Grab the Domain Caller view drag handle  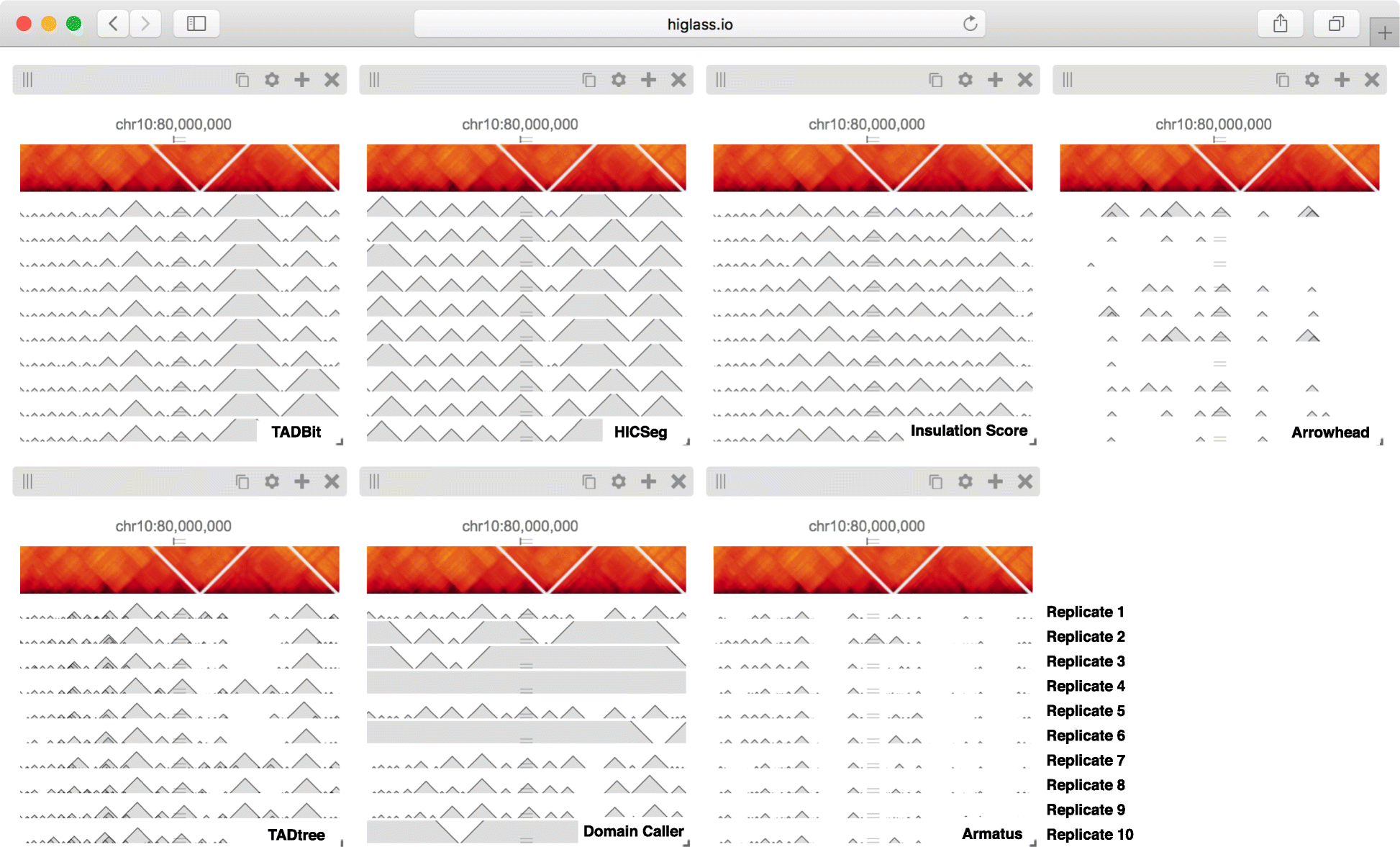pyautogui.click(x=374, y=481)
